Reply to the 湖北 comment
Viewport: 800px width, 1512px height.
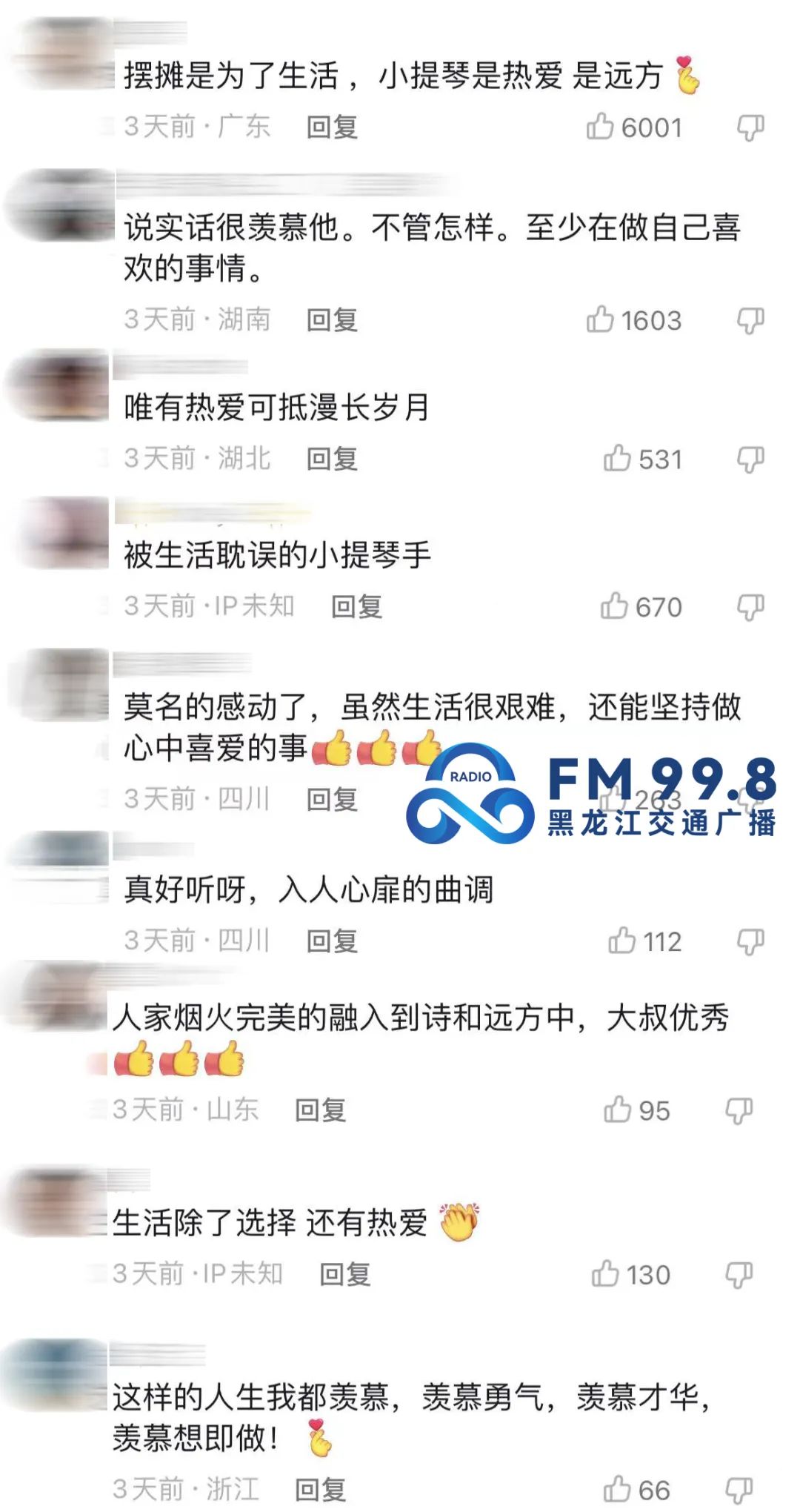click(x=333, y=459)
